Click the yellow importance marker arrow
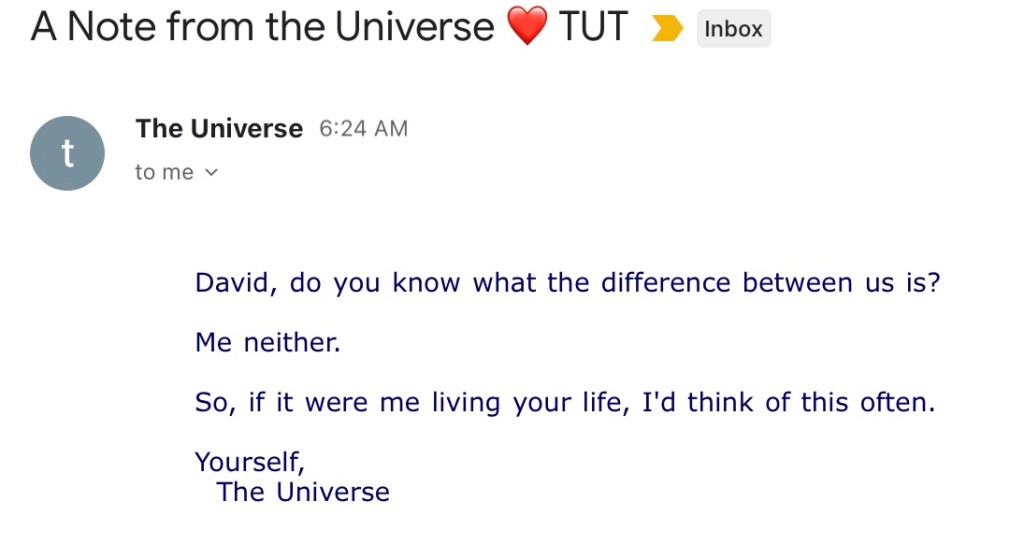Image resolution: width=1024 pixels, height=545 pixels. point(665,30)
